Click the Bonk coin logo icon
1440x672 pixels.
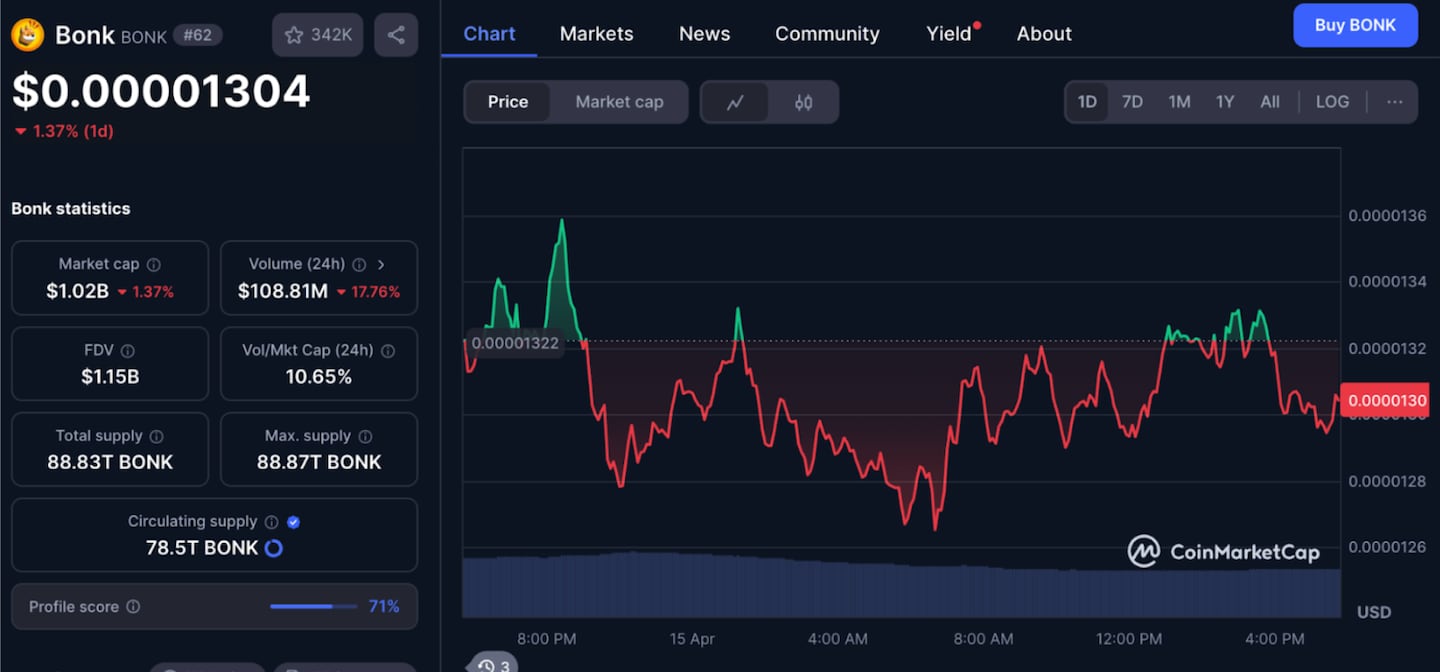click(27, 35)
